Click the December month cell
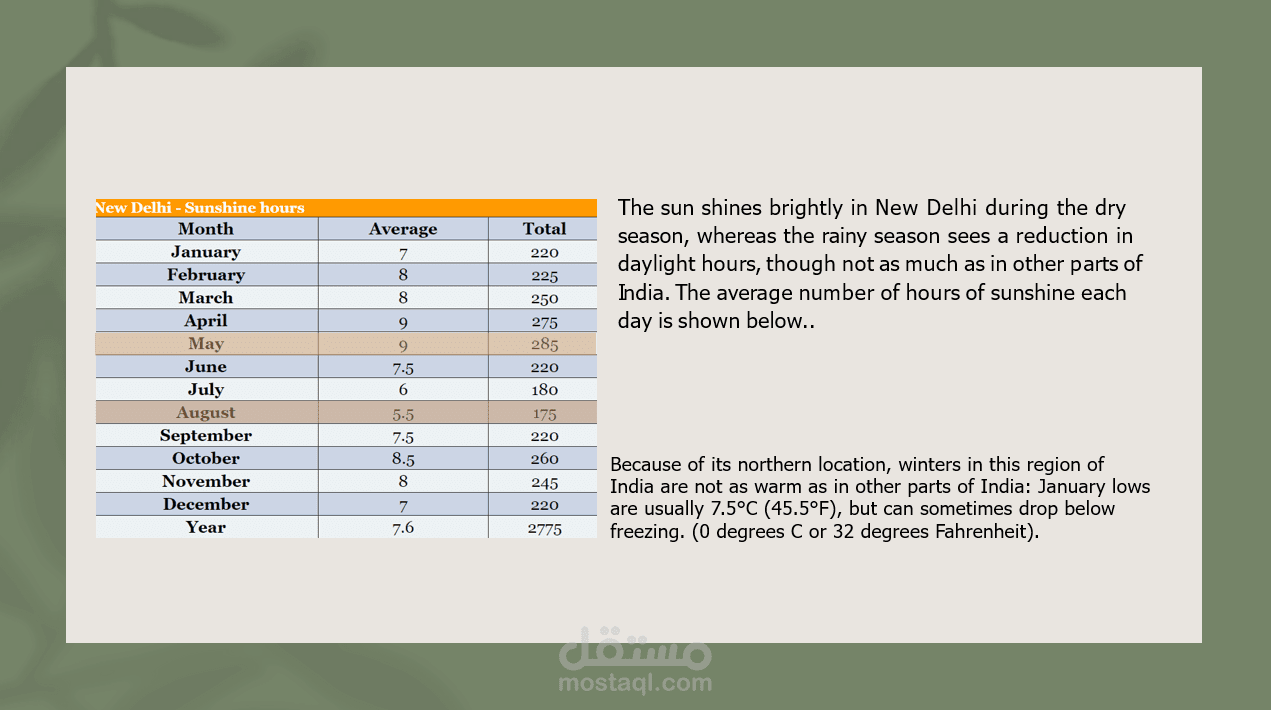This screenshot has height=710, width=1271. tap(206, 505)
